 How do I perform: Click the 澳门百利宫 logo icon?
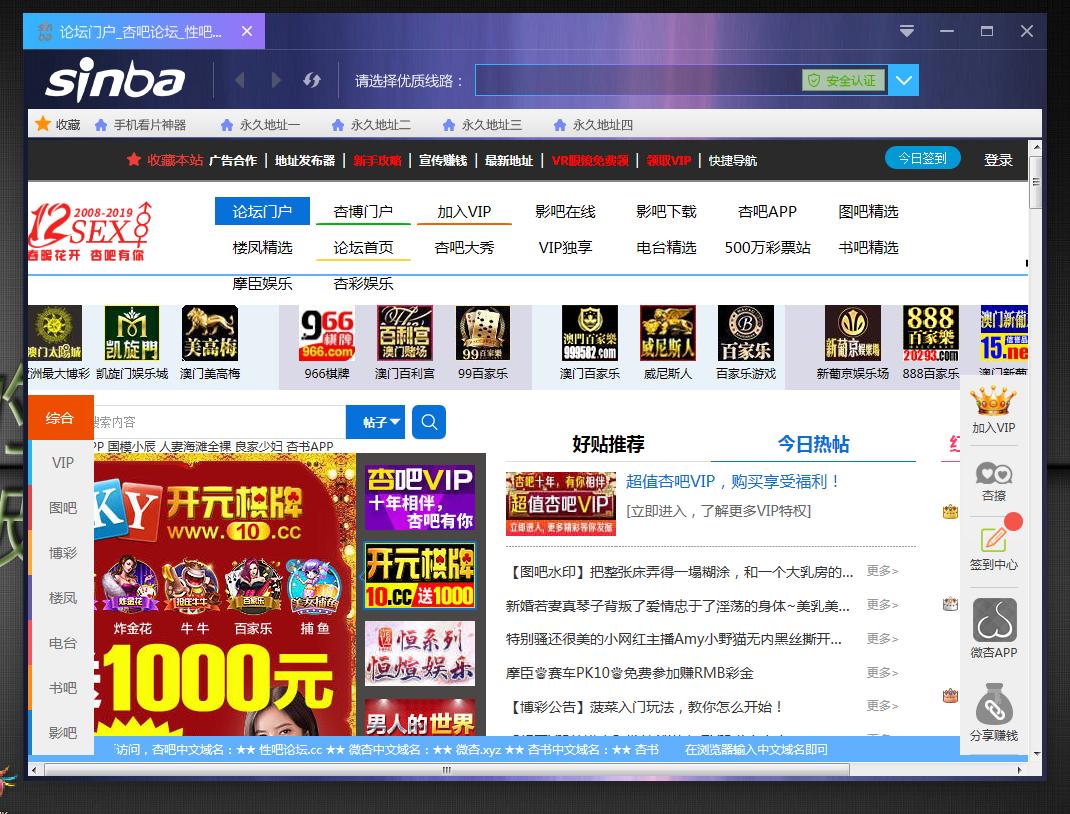[x=405, y=333]
